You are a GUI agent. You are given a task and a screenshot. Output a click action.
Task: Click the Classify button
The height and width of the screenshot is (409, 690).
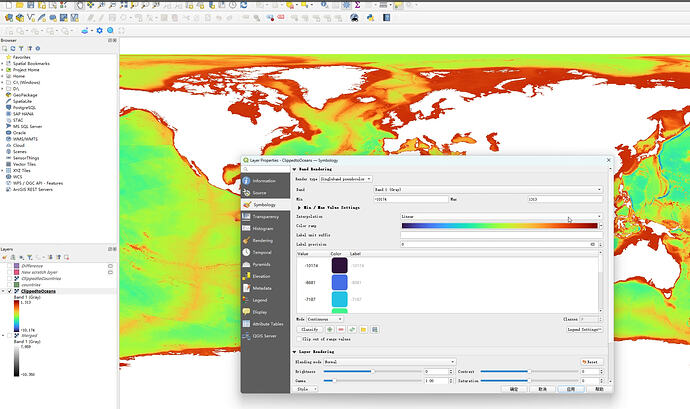(x=309, y=328)
